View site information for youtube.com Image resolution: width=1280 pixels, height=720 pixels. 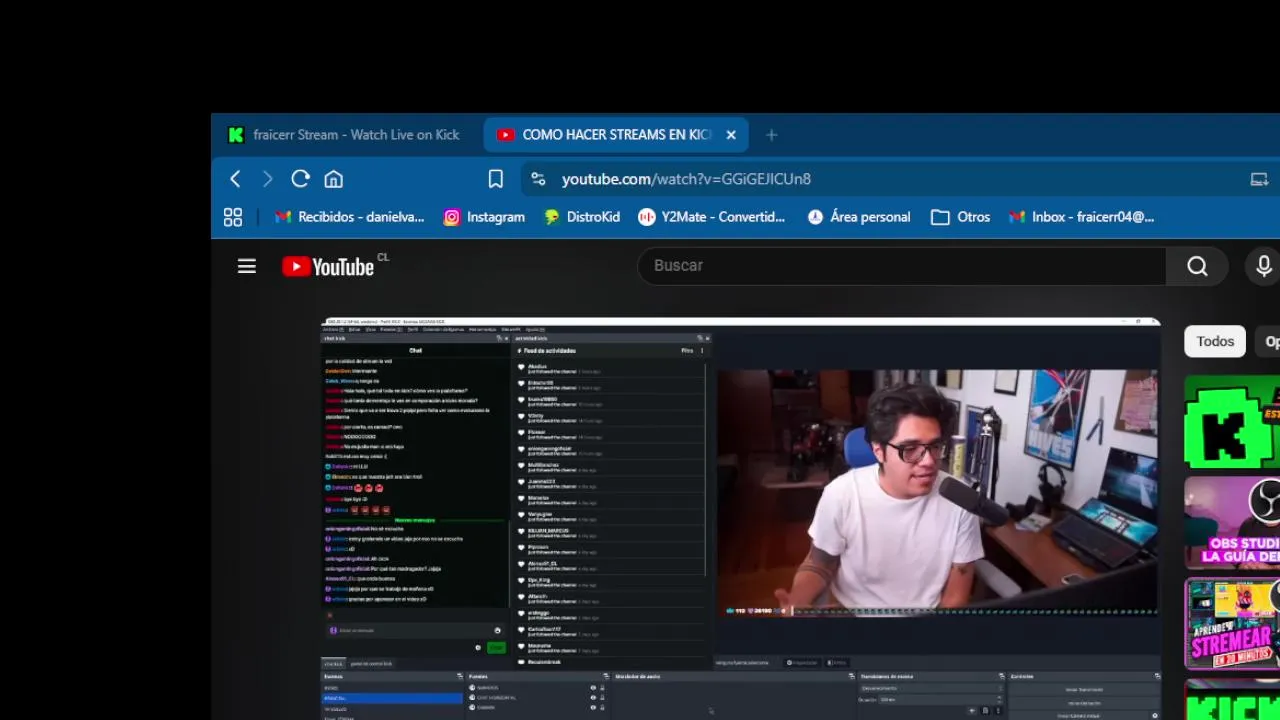coord(538,179)
